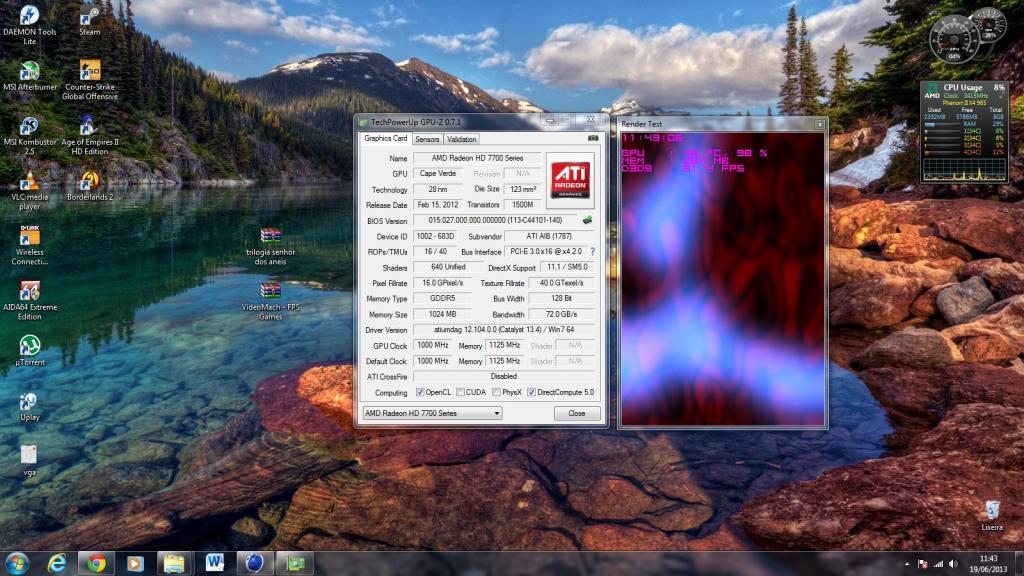Image resolution: width=1024 pixels, height=576 pixels.
Task: Open Windows Media Player from taskbar
Action: pyautogui.click(x=135, y=563)
